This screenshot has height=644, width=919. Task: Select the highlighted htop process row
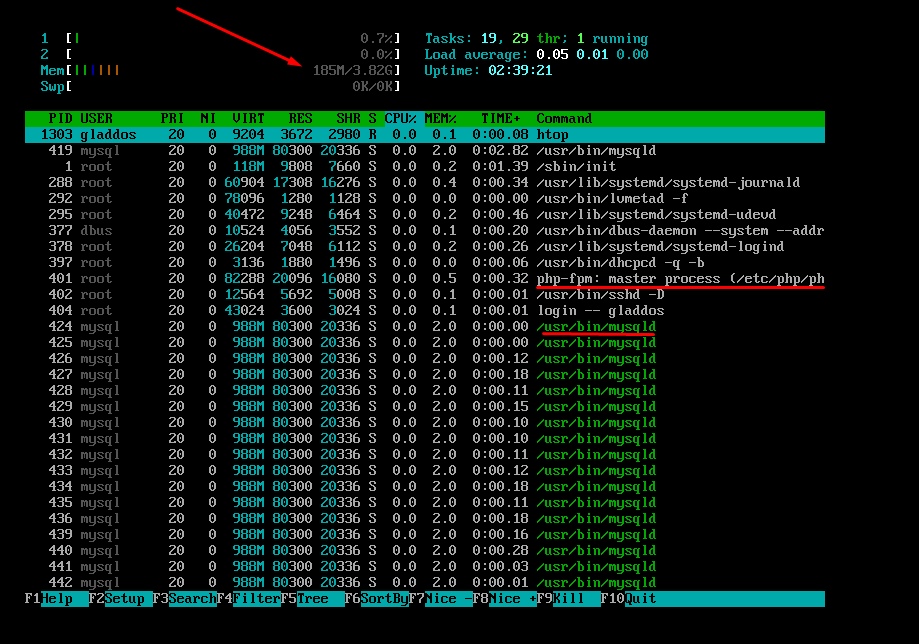click(x=425, y=135)
